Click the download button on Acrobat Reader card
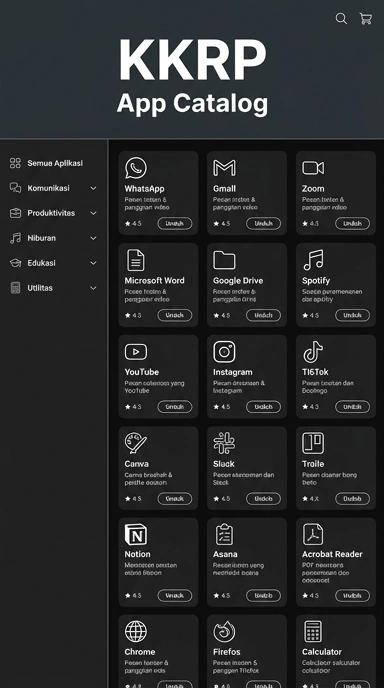Viewport: 384px width, 688px height. [352, 595]
